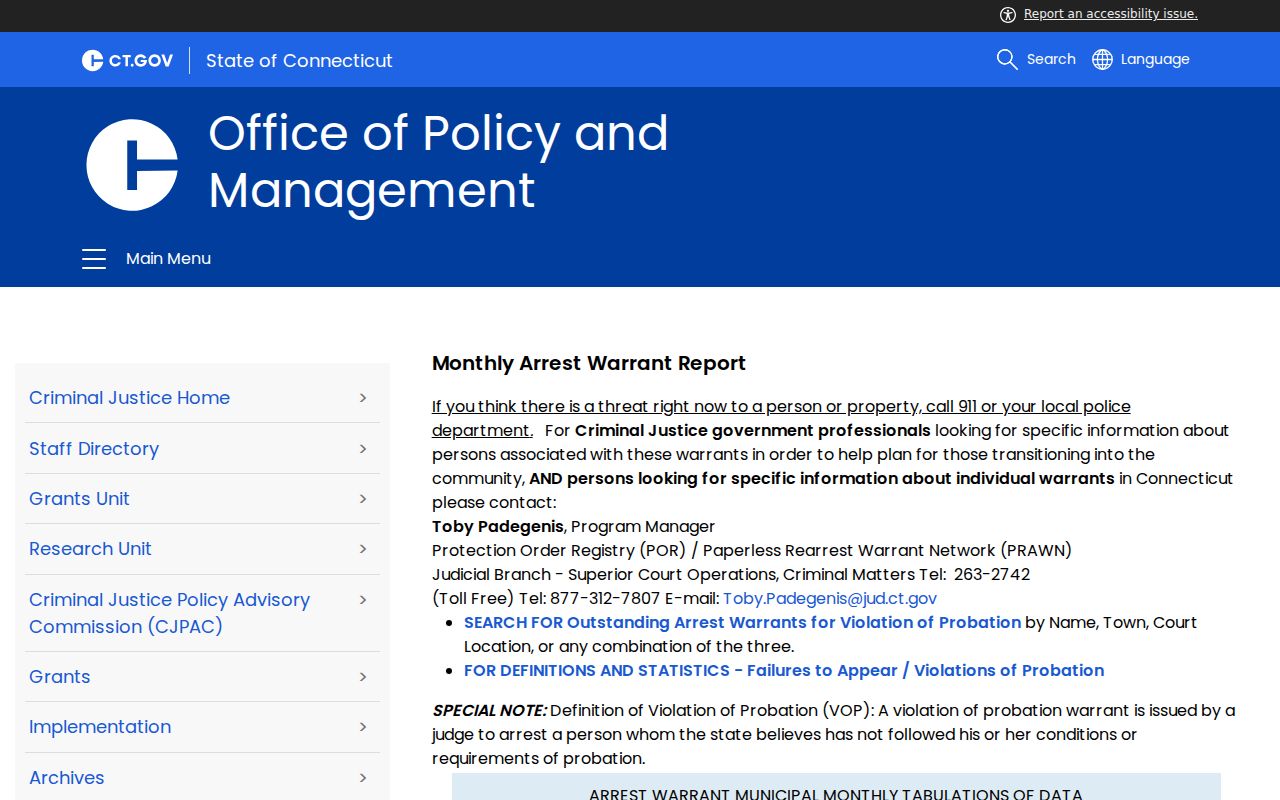
Task: Click the CT.GOV logo
Action: pos(127,60)
